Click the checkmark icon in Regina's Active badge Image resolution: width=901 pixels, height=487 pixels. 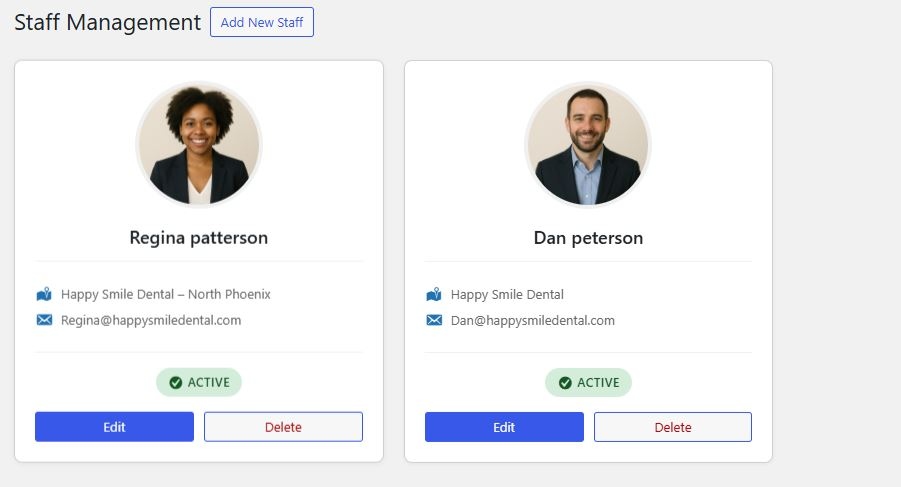[176, 383]
